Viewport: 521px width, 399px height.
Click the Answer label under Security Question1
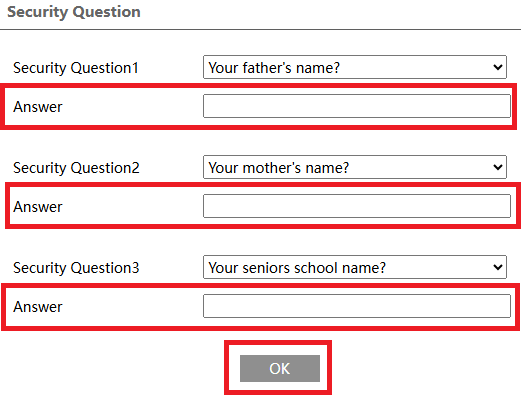coord(38,107)
